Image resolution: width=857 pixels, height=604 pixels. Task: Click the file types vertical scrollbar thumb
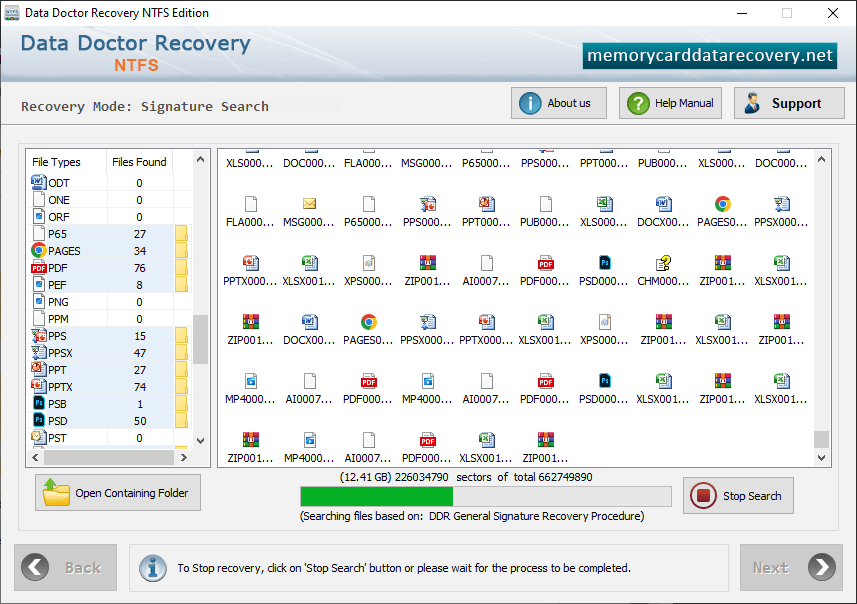(201, 339)
